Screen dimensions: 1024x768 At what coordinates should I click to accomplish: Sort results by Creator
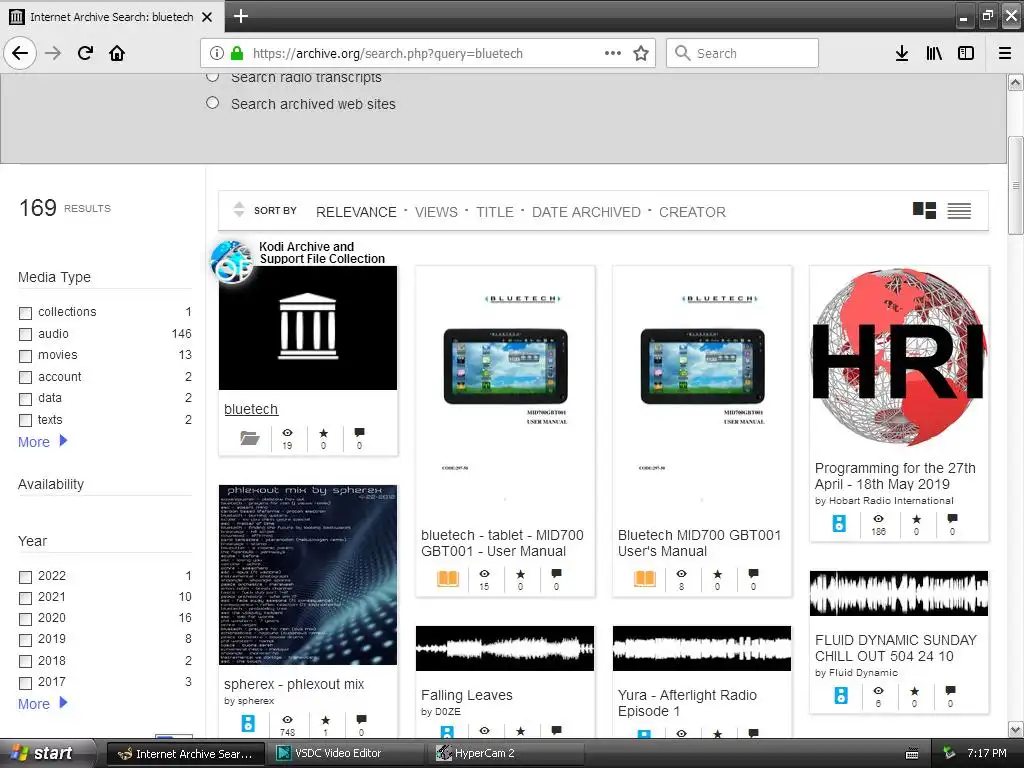coord(692,212)
